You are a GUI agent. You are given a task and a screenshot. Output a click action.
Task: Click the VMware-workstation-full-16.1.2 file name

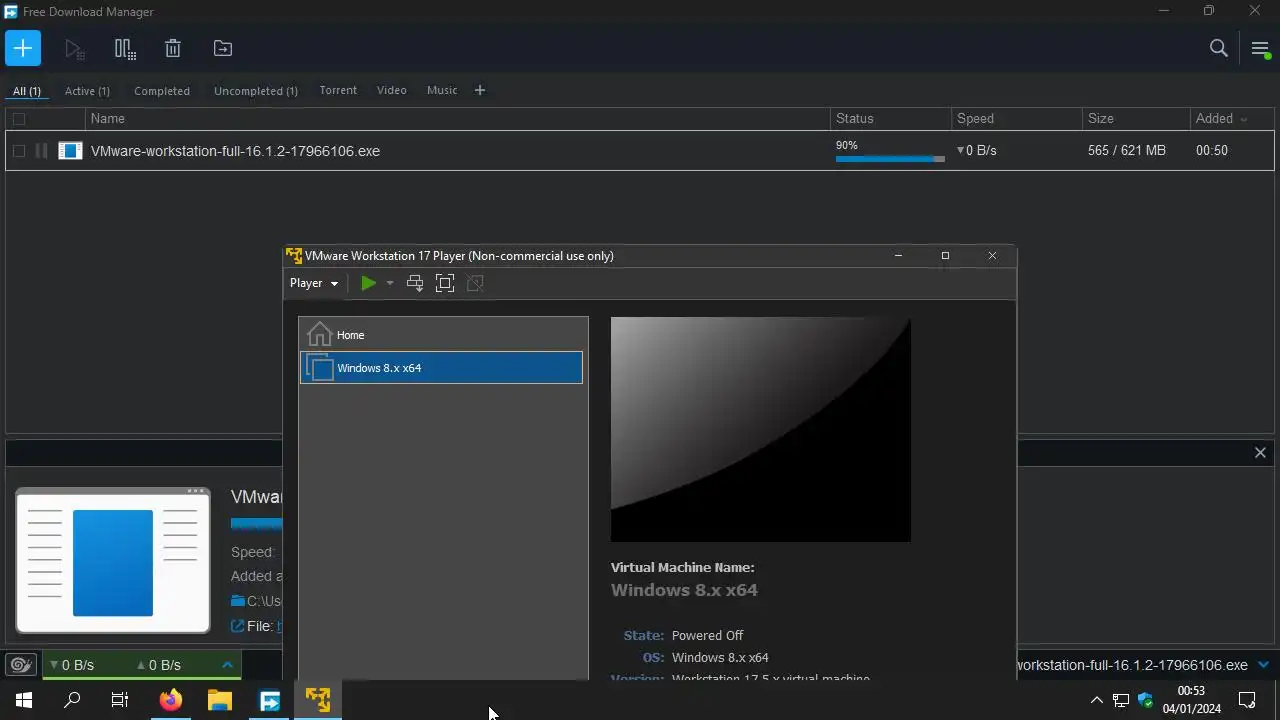click(235, 151)
